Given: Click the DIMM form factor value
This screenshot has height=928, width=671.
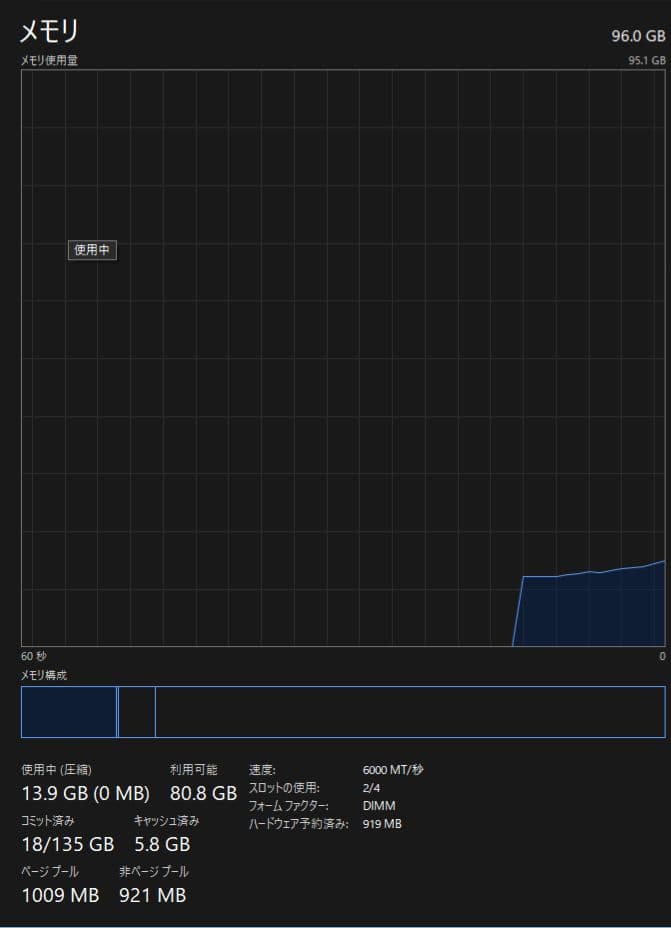Looking at the screenshot, I should pos(378,806).
